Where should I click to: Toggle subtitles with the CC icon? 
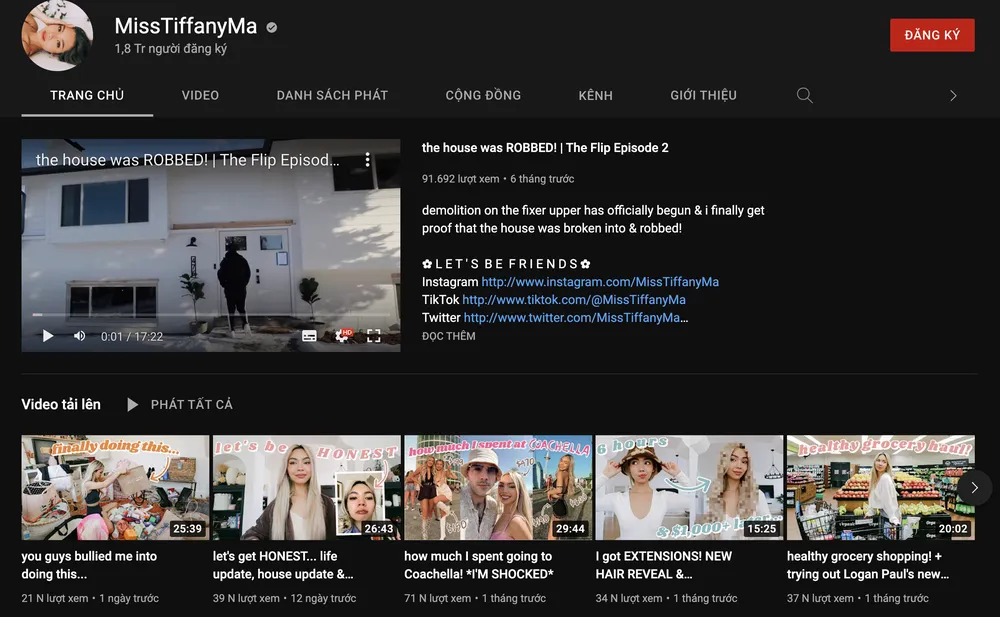[311, 336]
